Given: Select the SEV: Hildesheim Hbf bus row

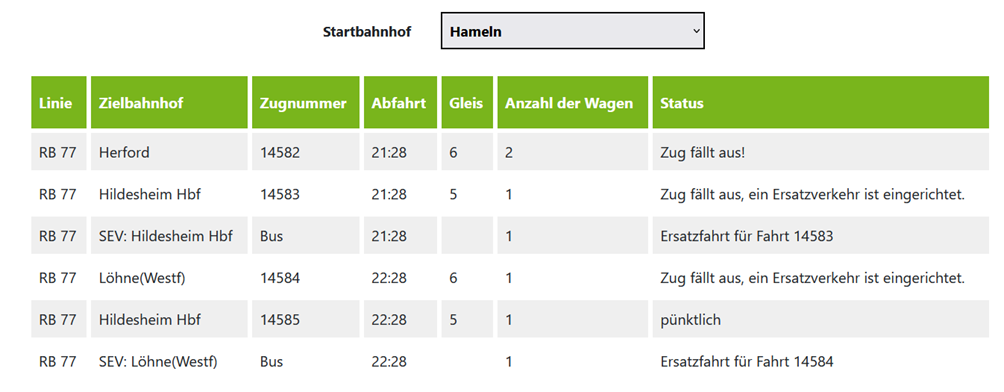Looking at the screenshot, I should tap(510, 236).
